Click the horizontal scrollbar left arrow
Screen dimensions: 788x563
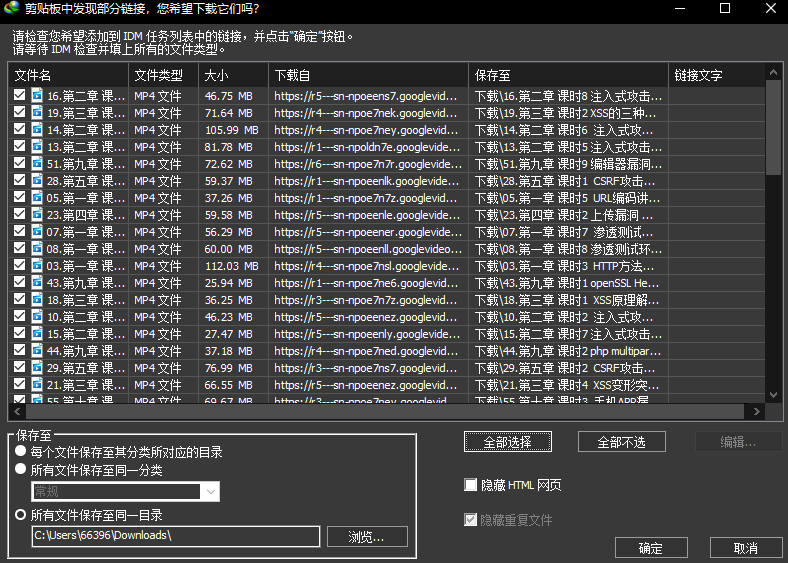18,412
